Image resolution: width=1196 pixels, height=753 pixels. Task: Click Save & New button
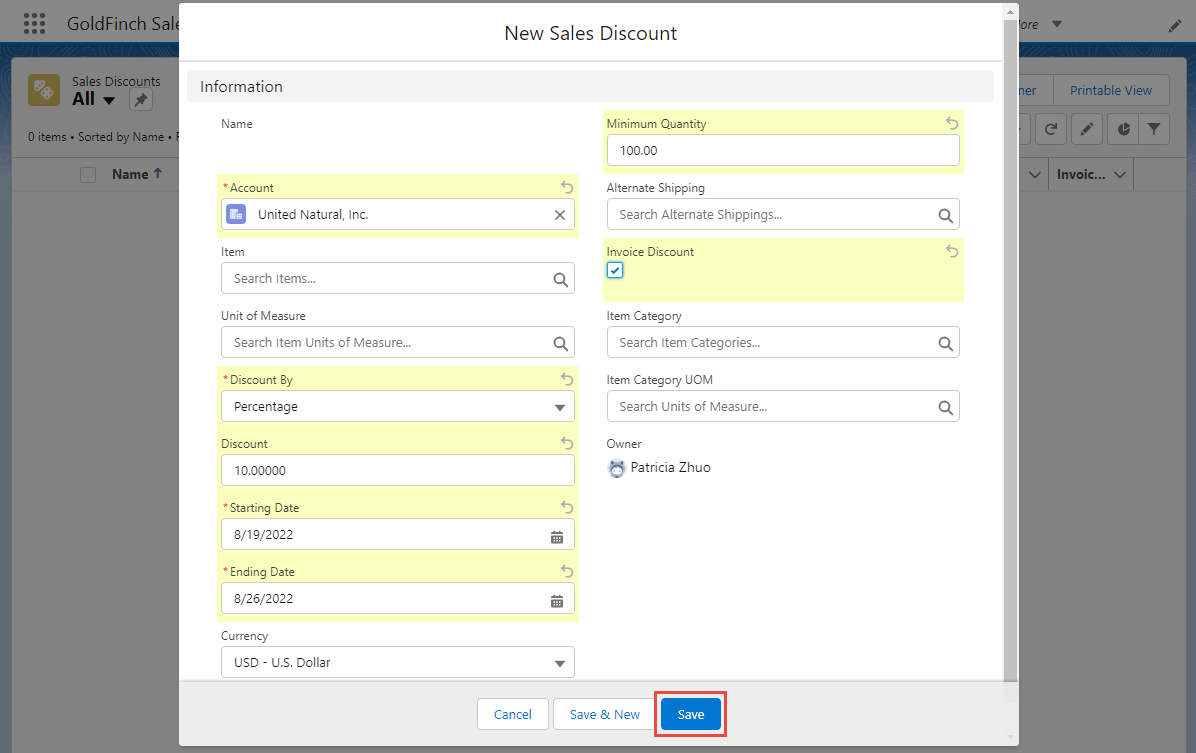pos(604,714)
